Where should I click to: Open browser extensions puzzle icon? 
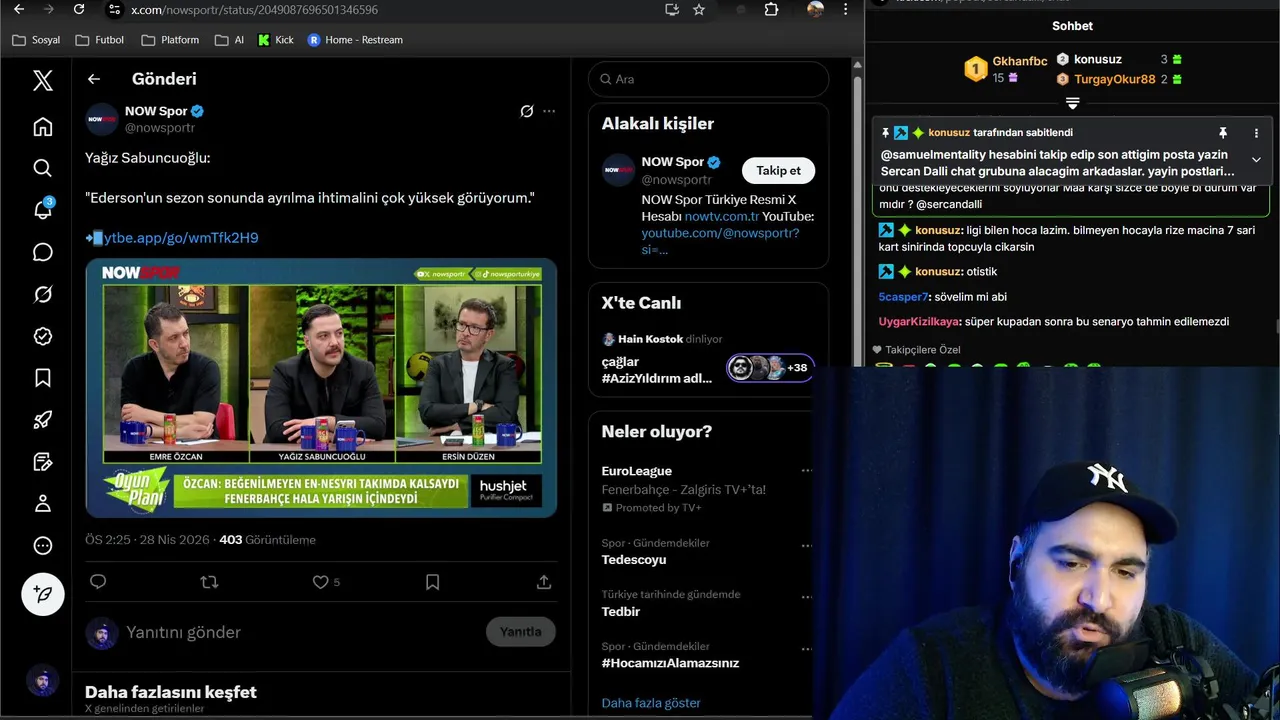point(771,9)
